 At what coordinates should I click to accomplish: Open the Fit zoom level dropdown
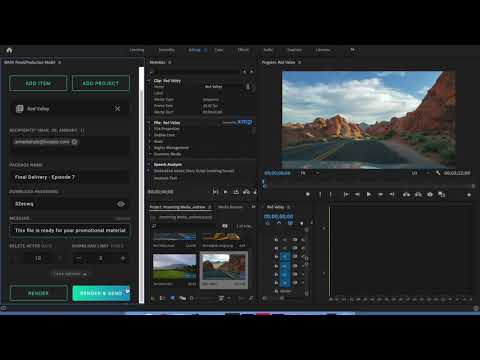(309, 173)
